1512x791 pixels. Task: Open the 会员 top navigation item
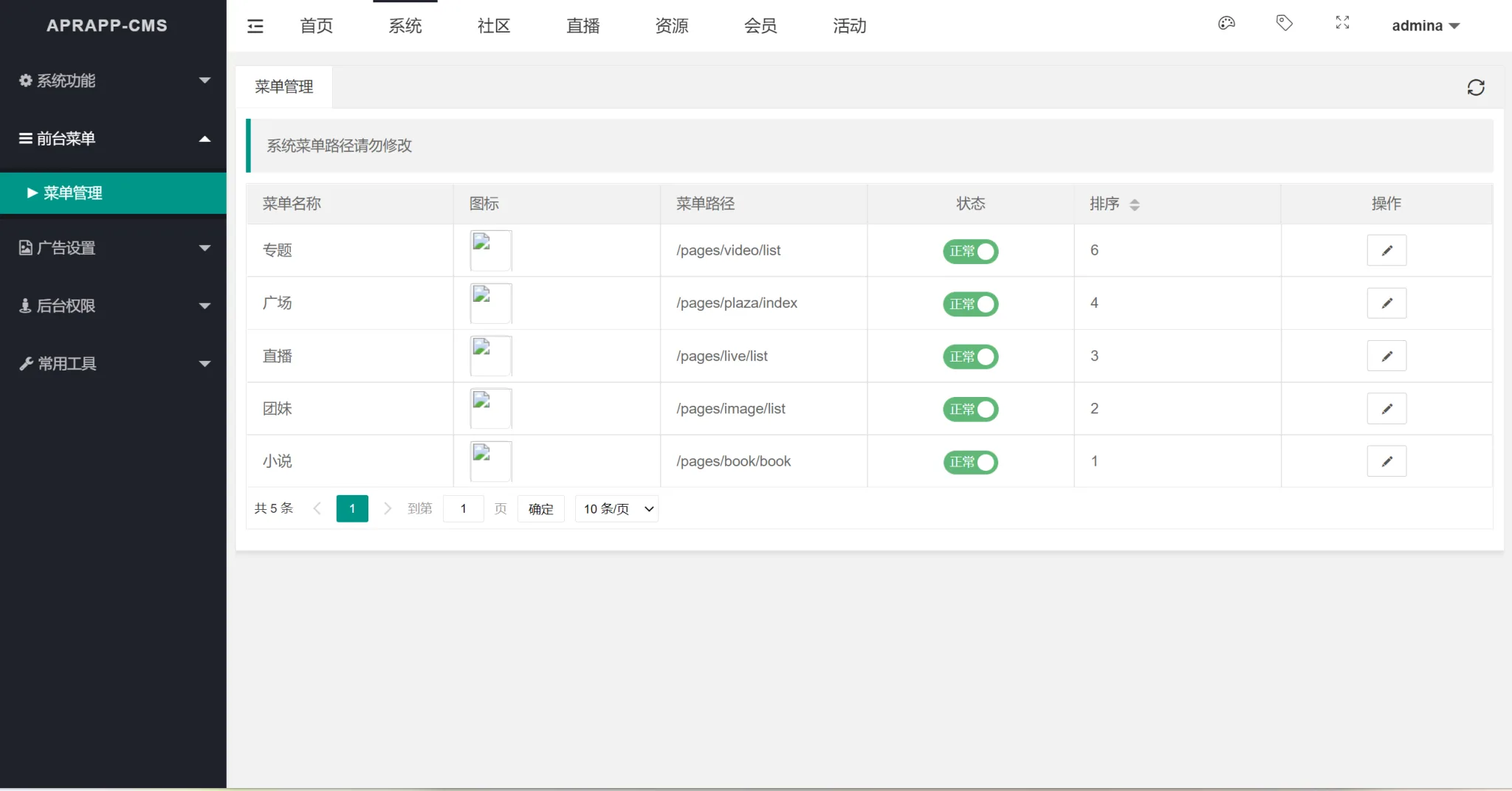(x=760, y=27)
